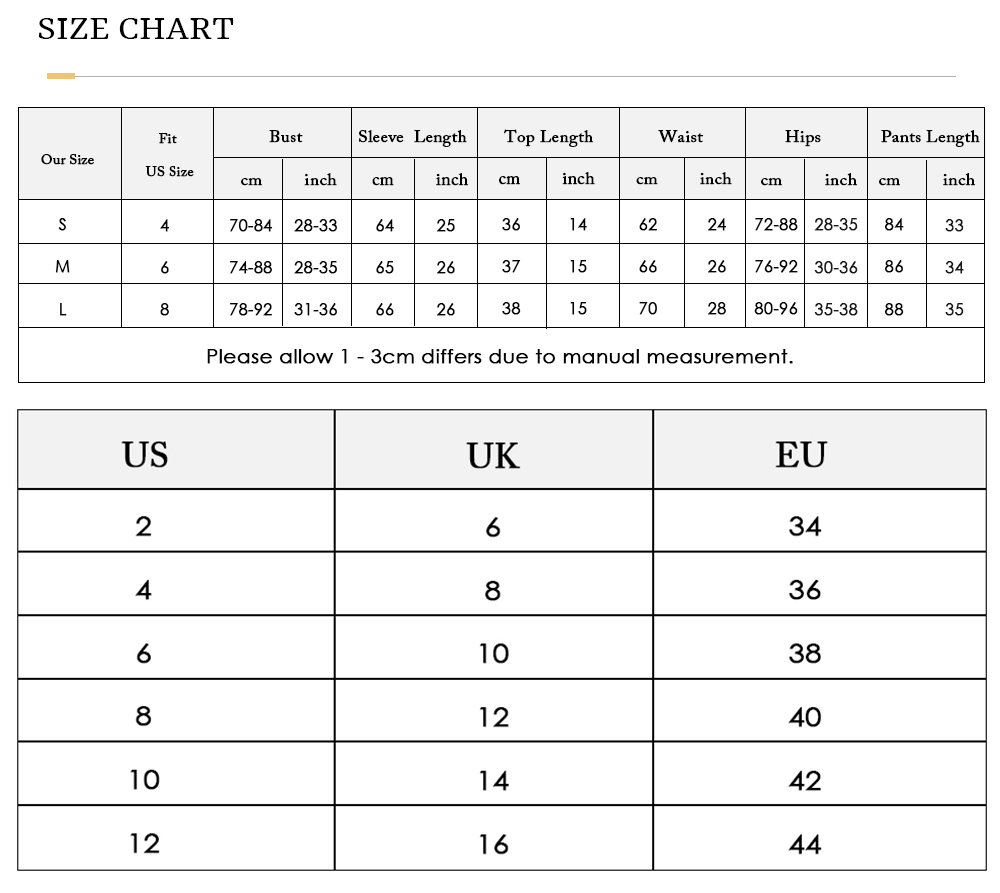Image resolution: width=1000 pixels, height=893 pixels.
Task: Click the Bust column header
Action: point(285,137)
